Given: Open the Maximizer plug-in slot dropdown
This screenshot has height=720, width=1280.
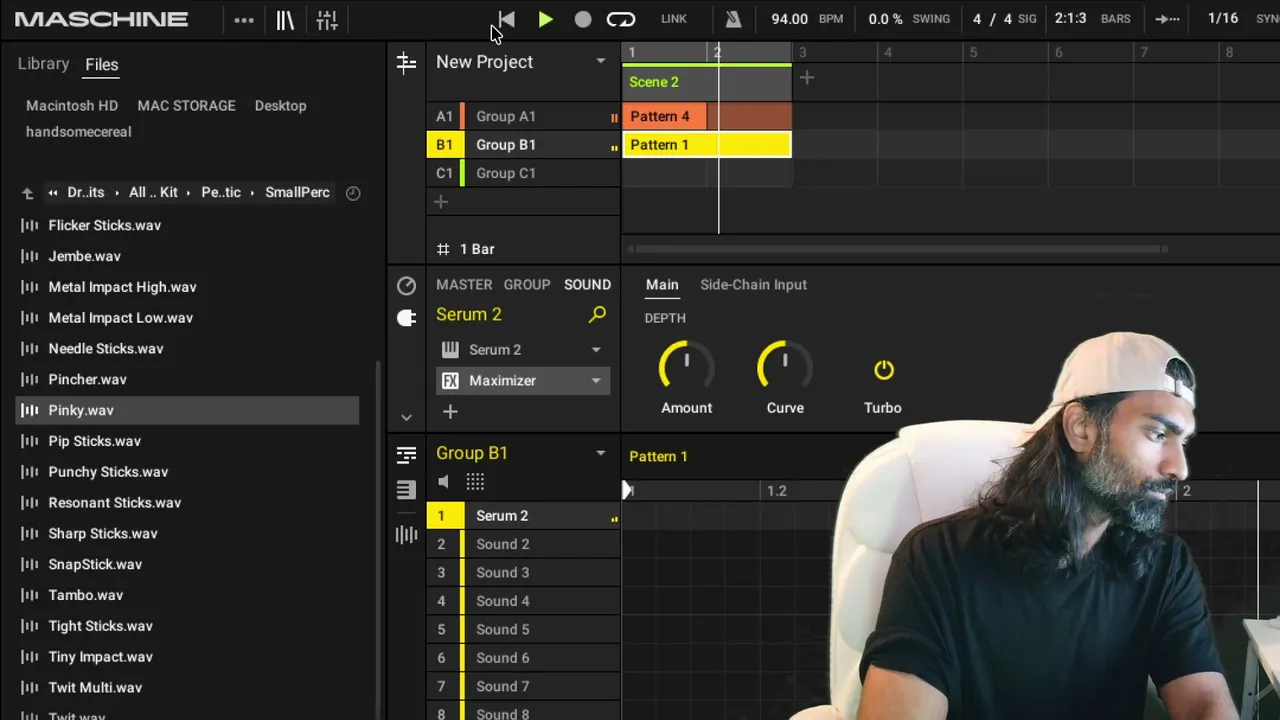Looking at the screenshot, I should tap(596, 381).
